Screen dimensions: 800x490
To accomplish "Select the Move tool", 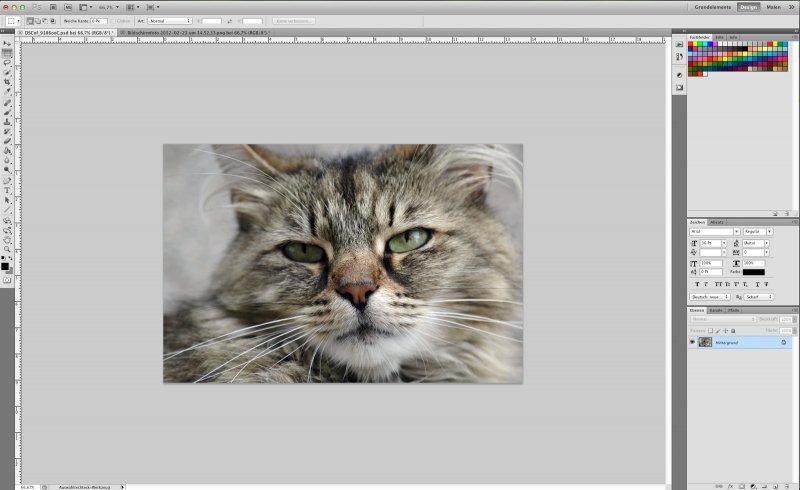I will click(x=7, y=44).
